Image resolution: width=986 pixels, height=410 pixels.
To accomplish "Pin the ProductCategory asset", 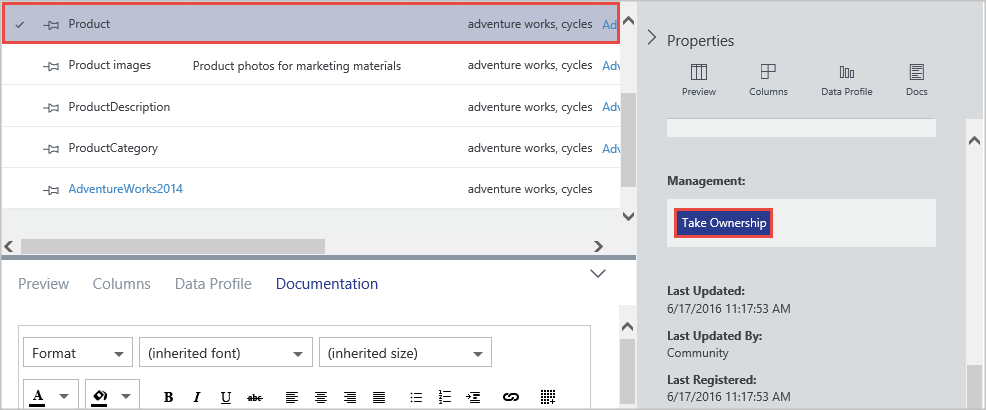I will (x=51, y=149).
